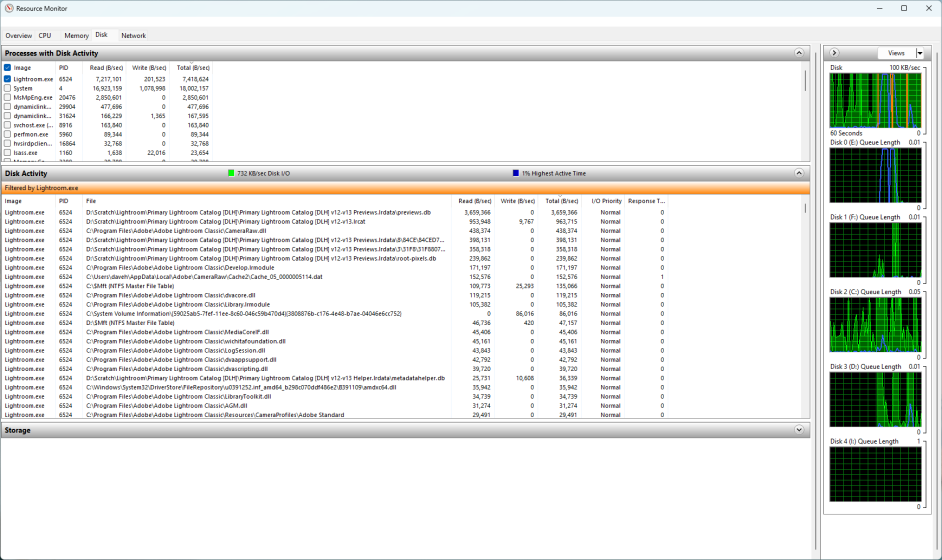This screenshot has width=942, height=560.
Task: Click the Resource Monitor app icon in title bar
Action: pos(9,8)
